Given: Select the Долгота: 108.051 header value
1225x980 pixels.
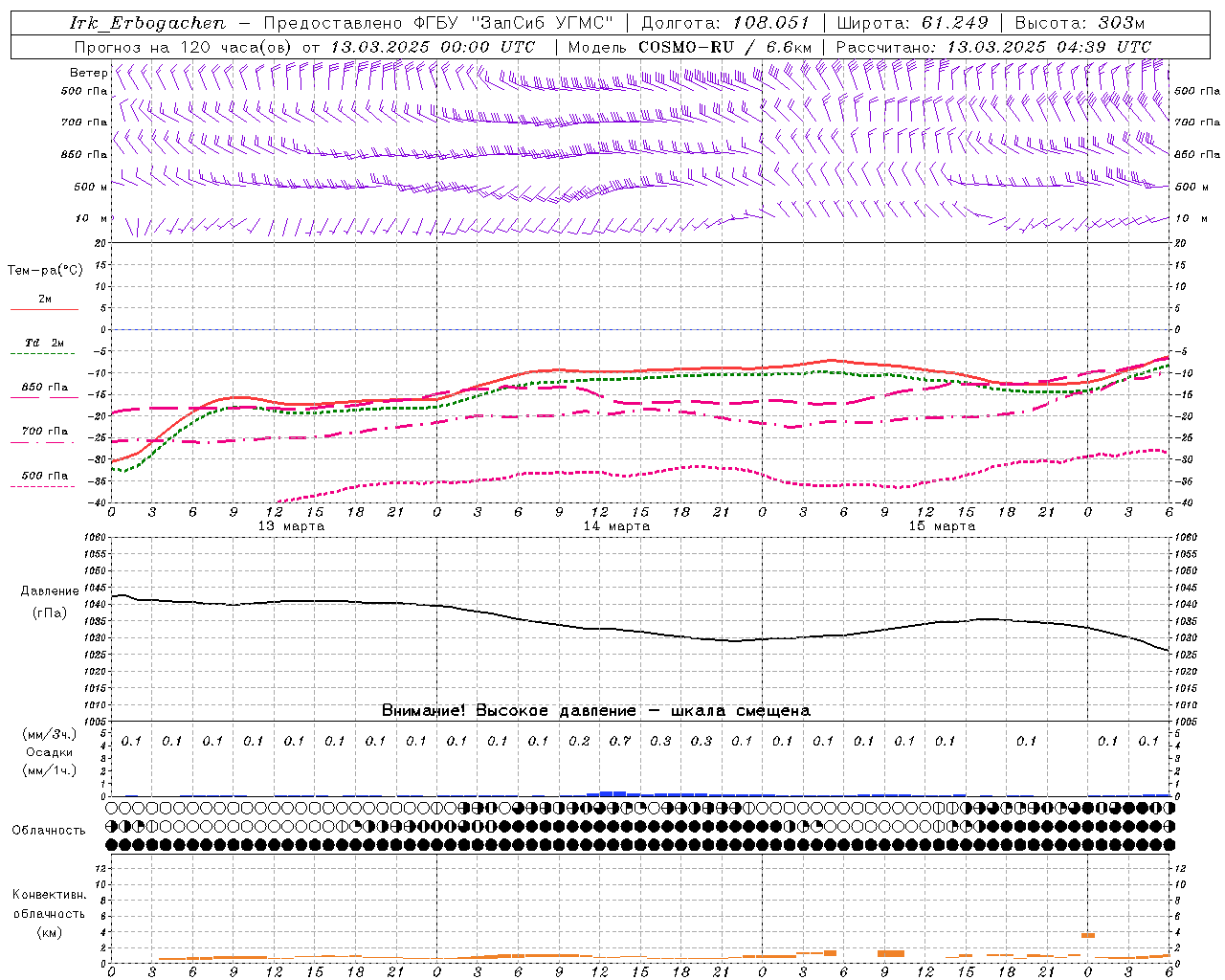Looking at the screenshot, I should point(725,23).
